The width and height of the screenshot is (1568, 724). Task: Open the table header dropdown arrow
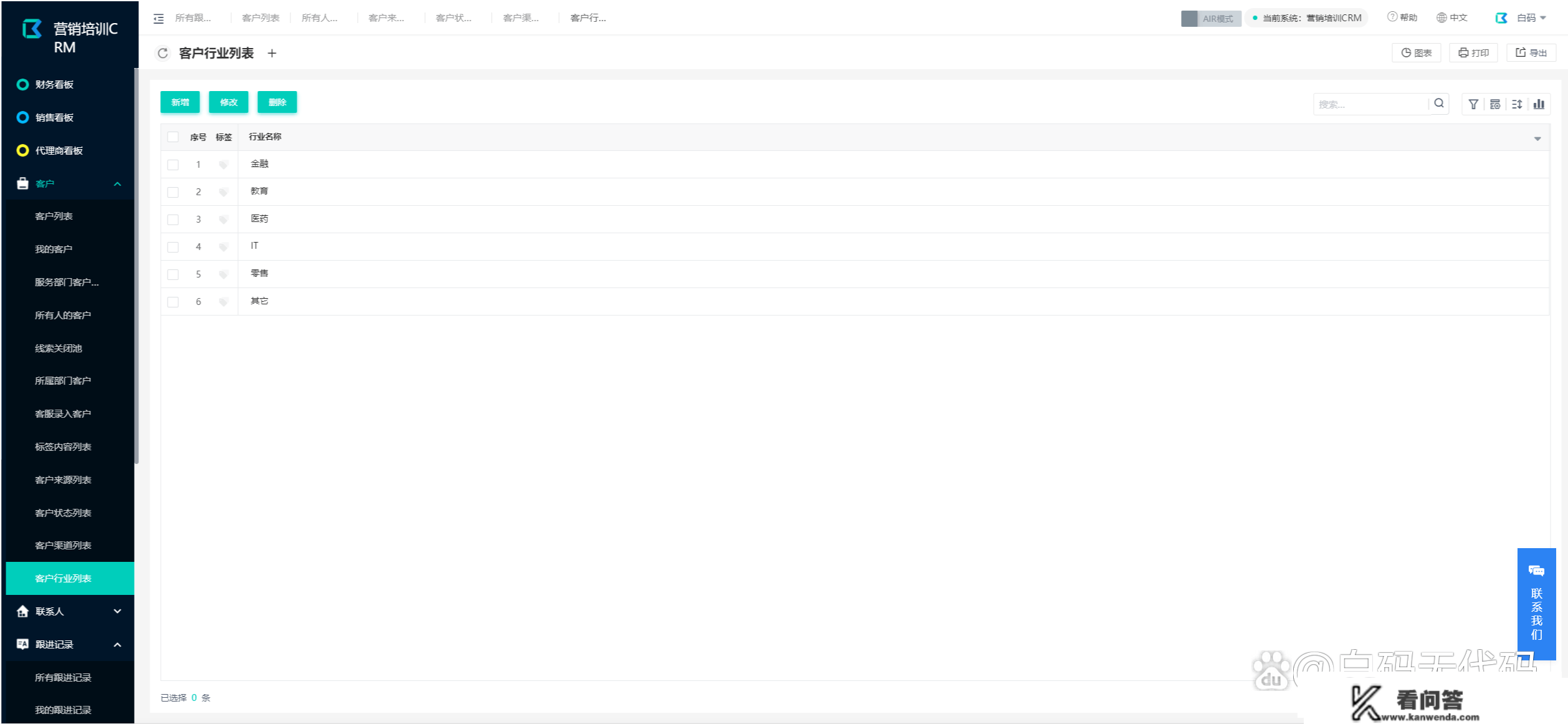click(x=1537, y=138)
